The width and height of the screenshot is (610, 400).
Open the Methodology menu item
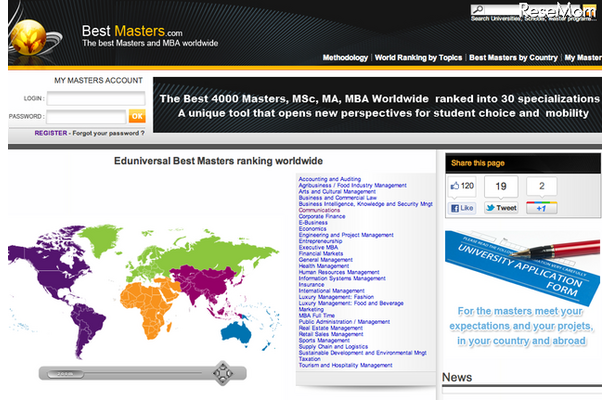345,58
